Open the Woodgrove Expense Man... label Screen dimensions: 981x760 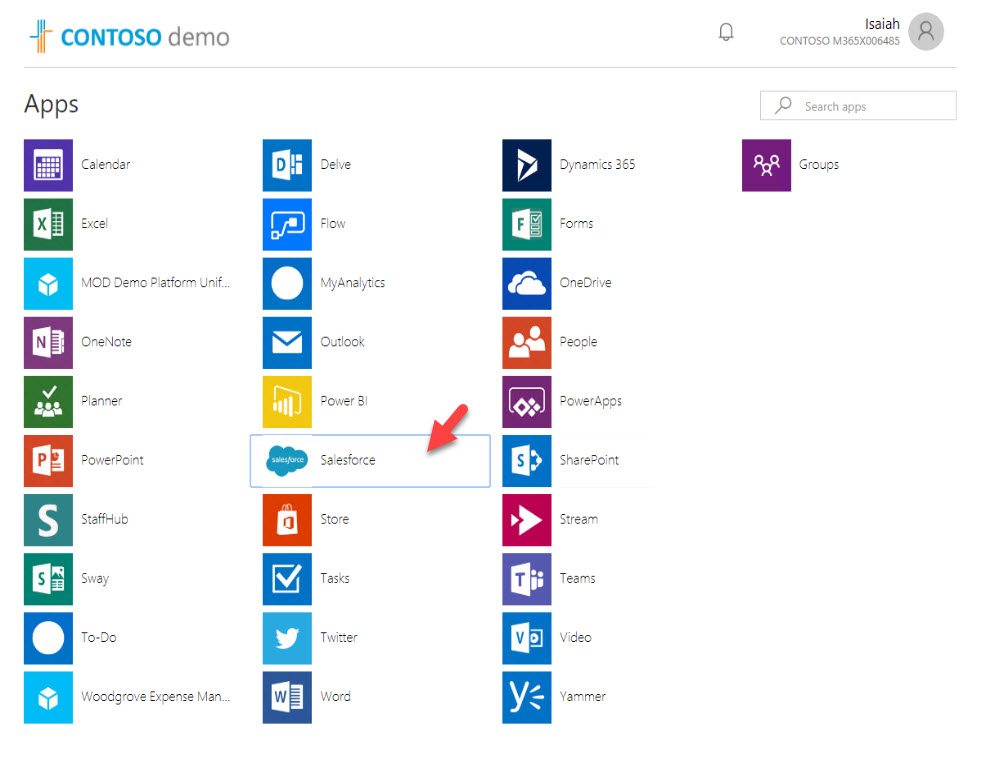[156, 697]
